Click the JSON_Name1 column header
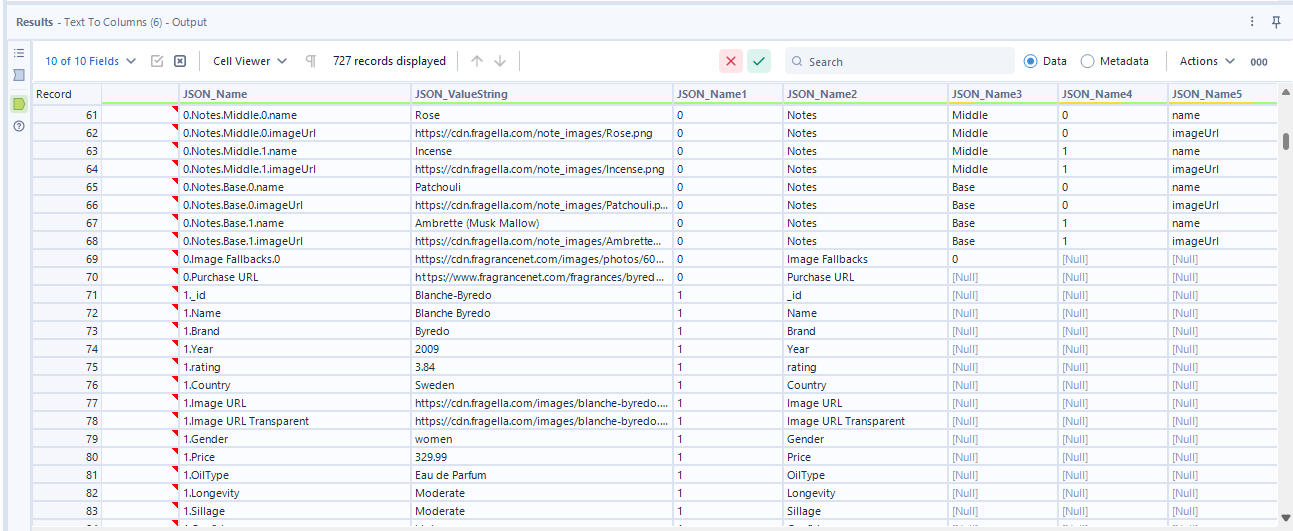 pyautogui.click(x=728, y=94)
